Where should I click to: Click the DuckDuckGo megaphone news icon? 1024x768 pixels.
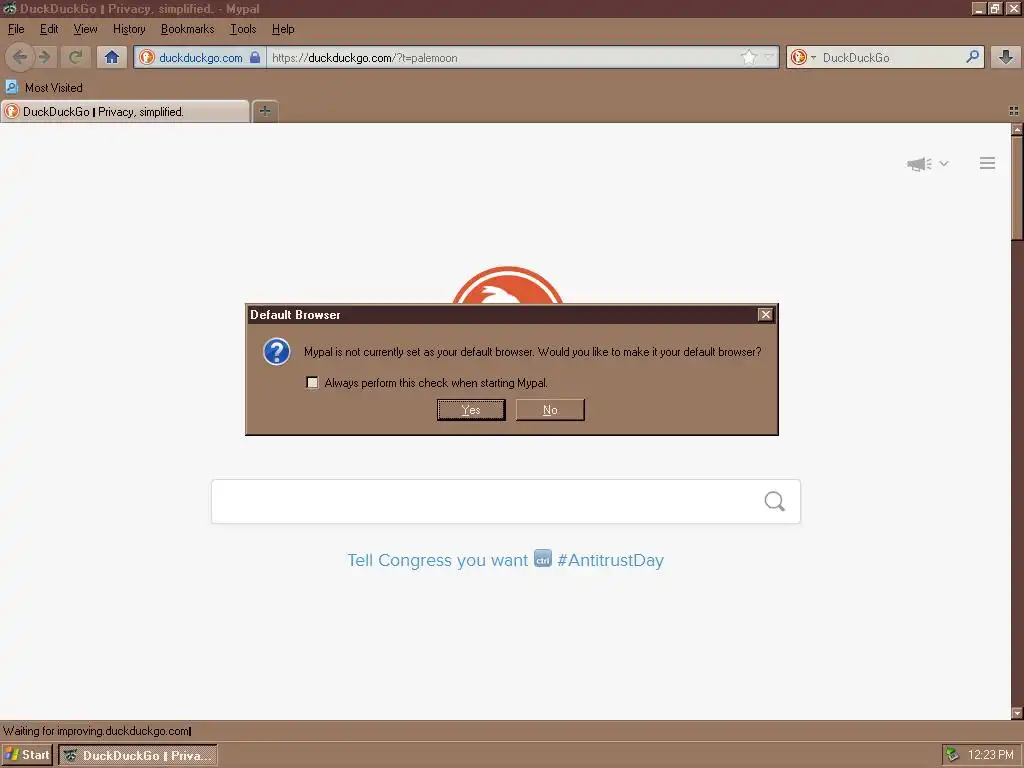tap(919, 163)
